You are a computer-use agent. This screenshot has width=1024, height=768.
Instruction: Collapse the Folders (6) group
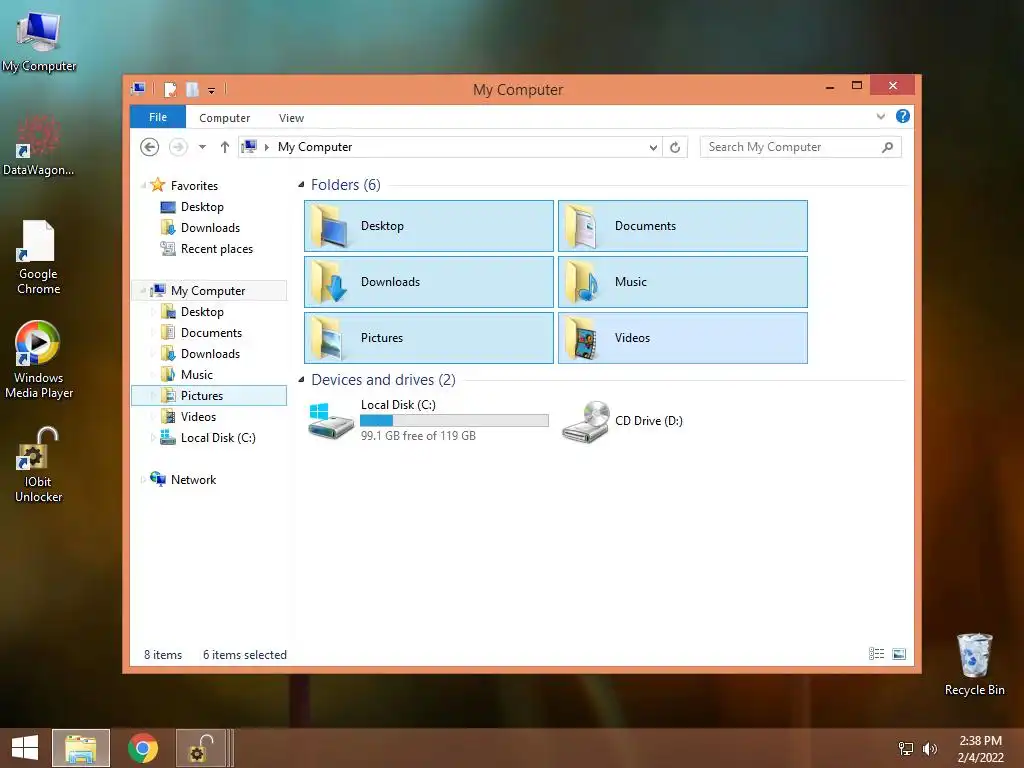(x=301, y=185)
